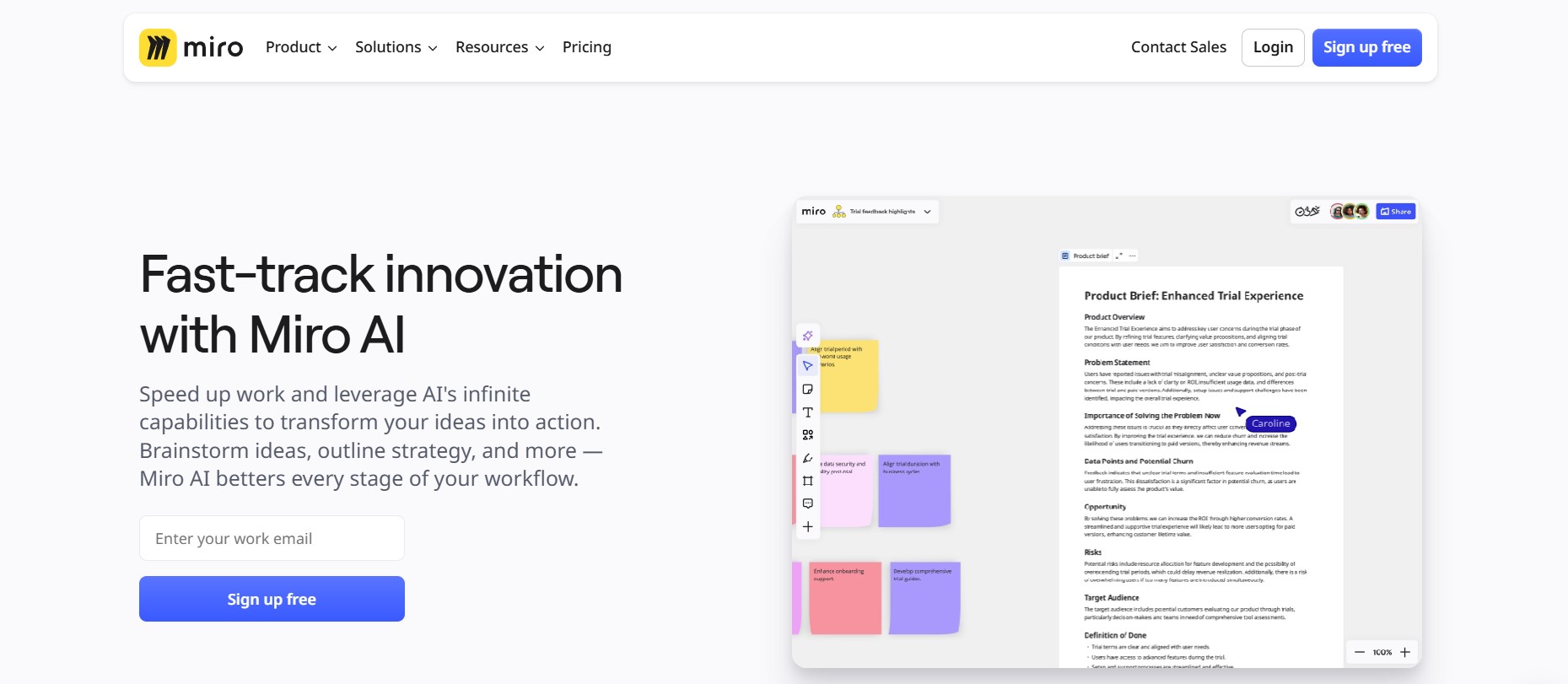Click the 'Trial feedback highlights' board title
1568x684 pixels.
pyautogui.click(x=882, y=212)
